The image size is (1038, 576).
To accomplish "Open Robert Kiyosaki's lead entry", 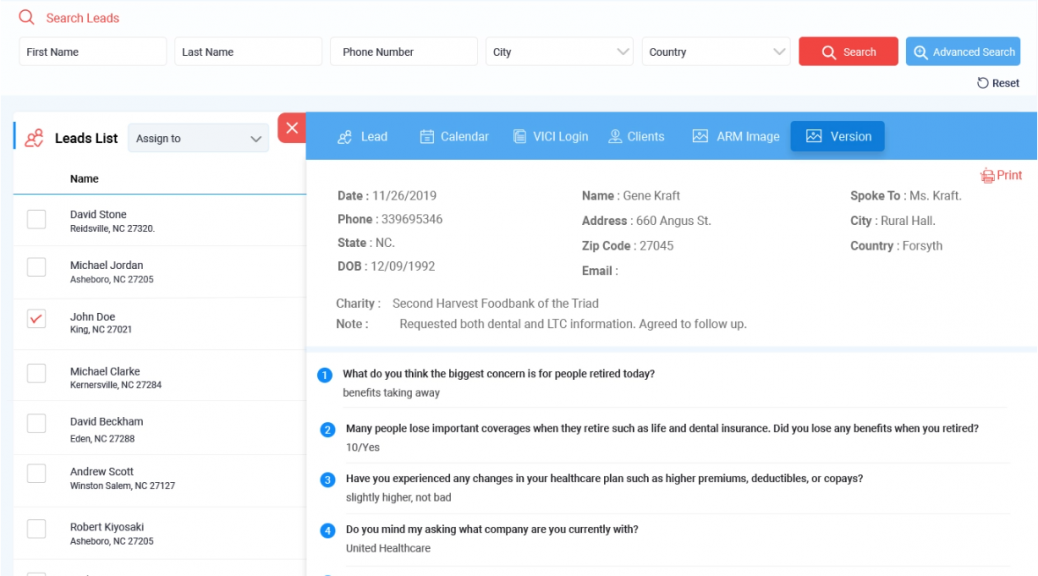I will click(160, 534).
